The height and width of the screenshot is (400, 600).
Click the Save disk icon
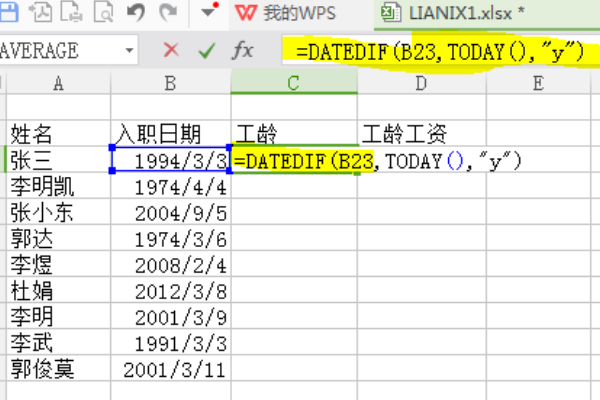[8, 11]
